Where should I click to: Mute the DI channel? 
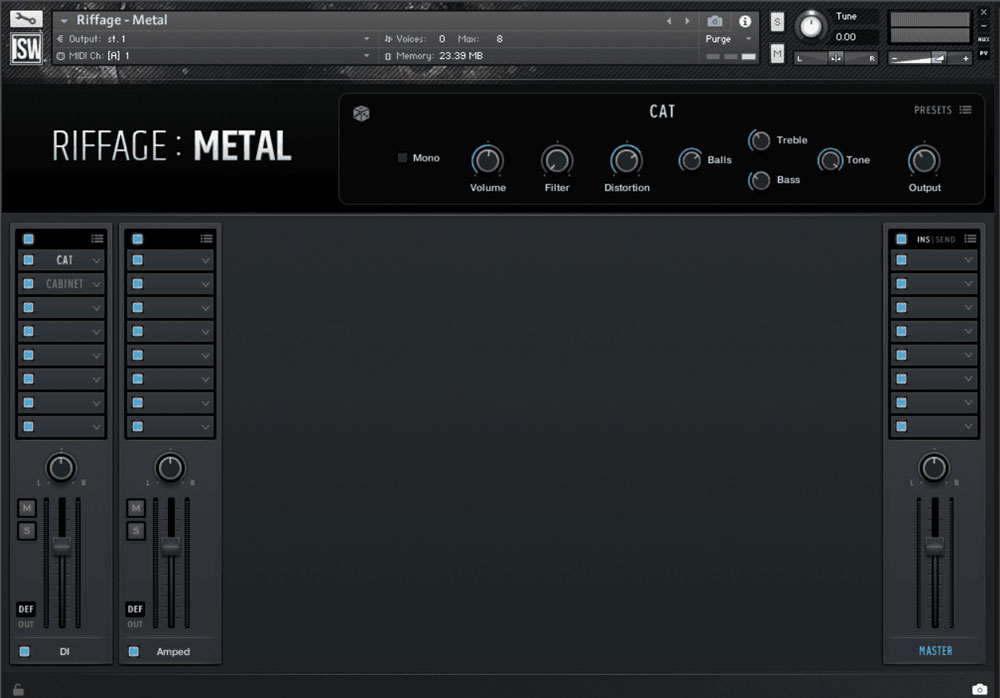[x=26, y=508]
